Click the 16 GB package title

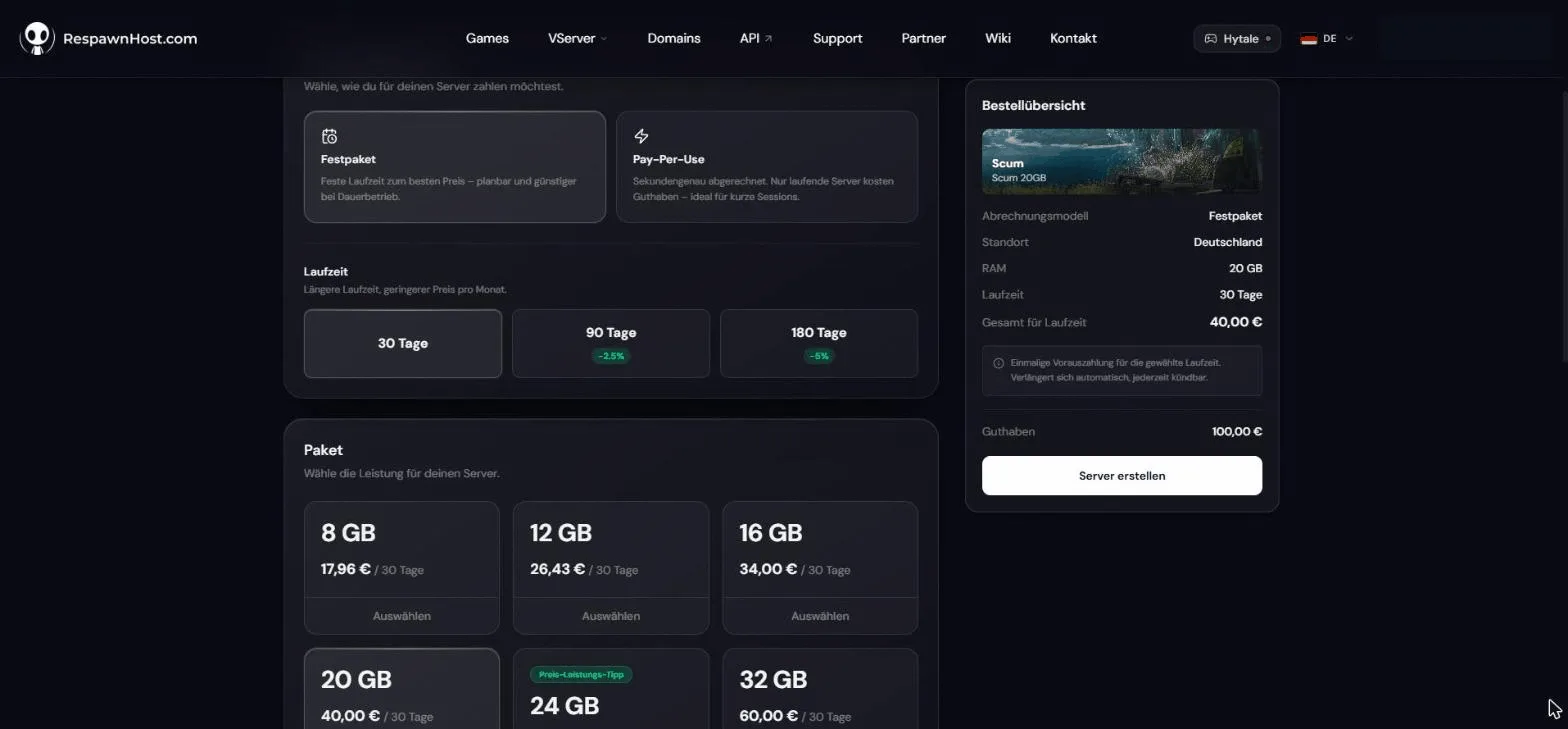click(770, 533)
